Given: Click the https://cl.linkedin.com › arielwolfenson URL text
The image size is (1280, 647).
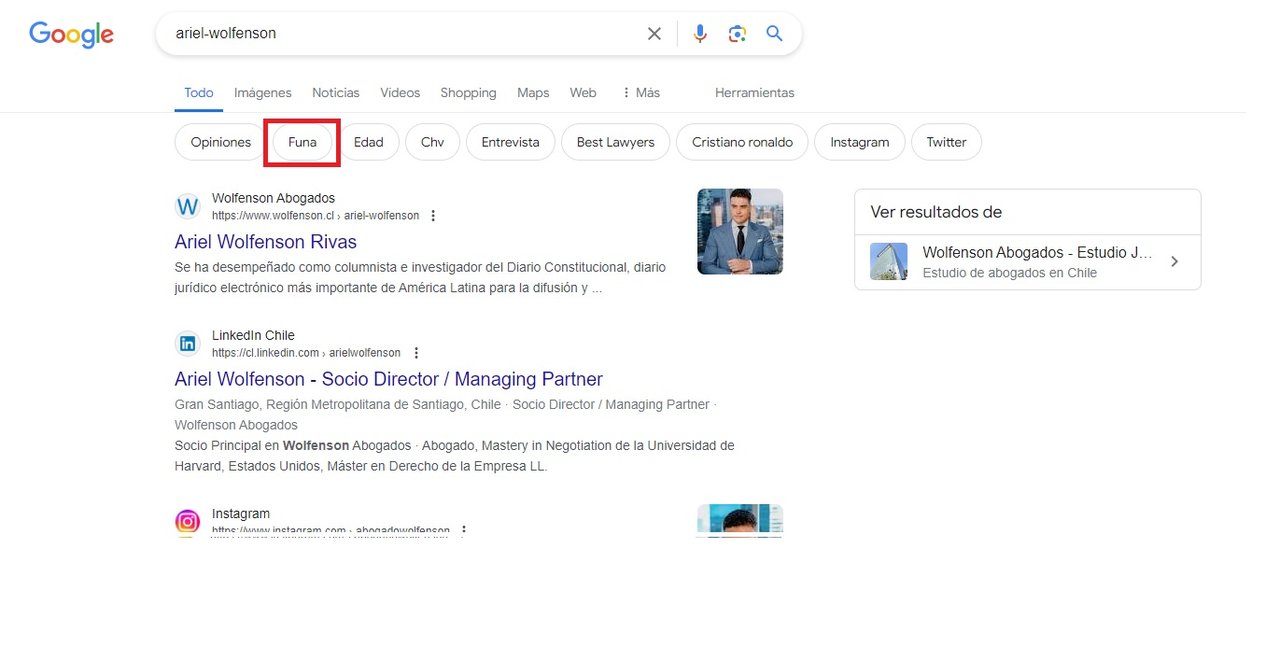Looking at the screenshot, I should (x=306, y=353).
